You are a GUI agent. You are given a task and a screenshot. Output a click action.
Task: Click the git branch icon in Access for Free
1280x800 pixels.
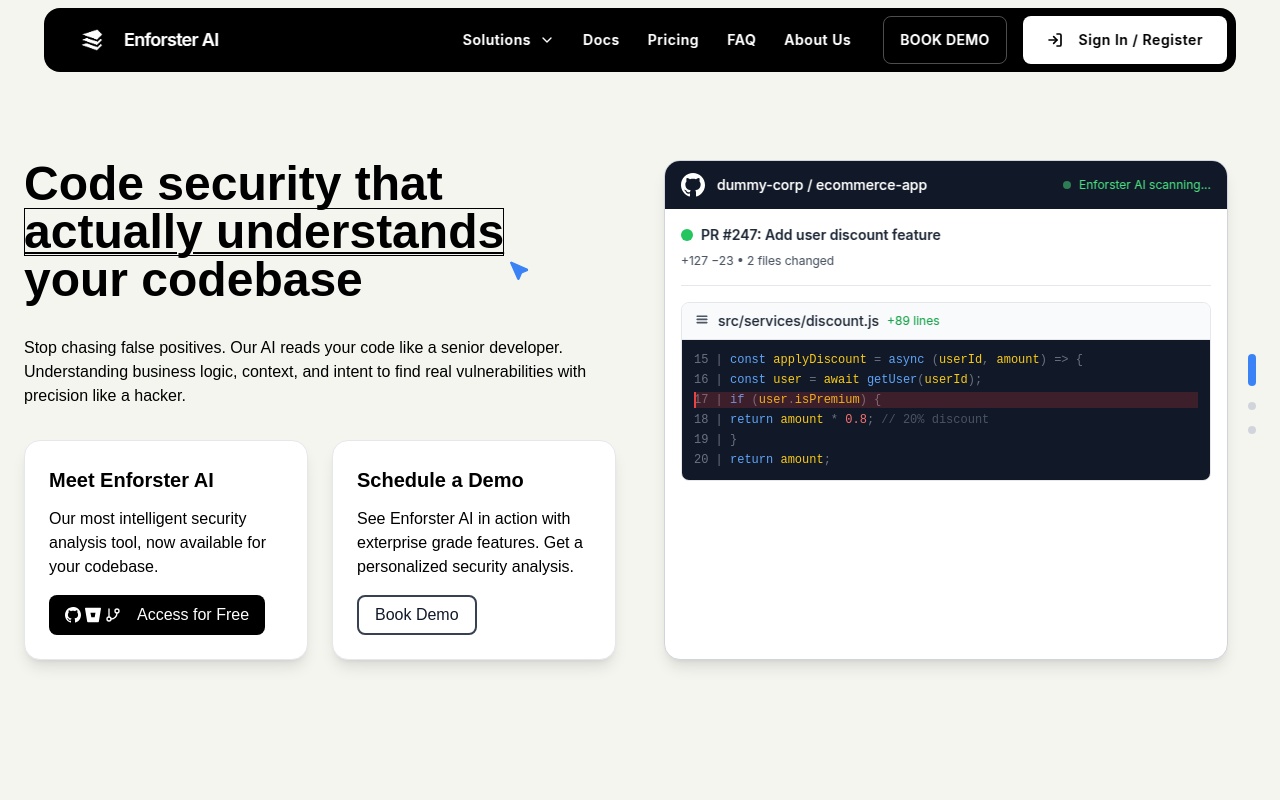[113, 615]
